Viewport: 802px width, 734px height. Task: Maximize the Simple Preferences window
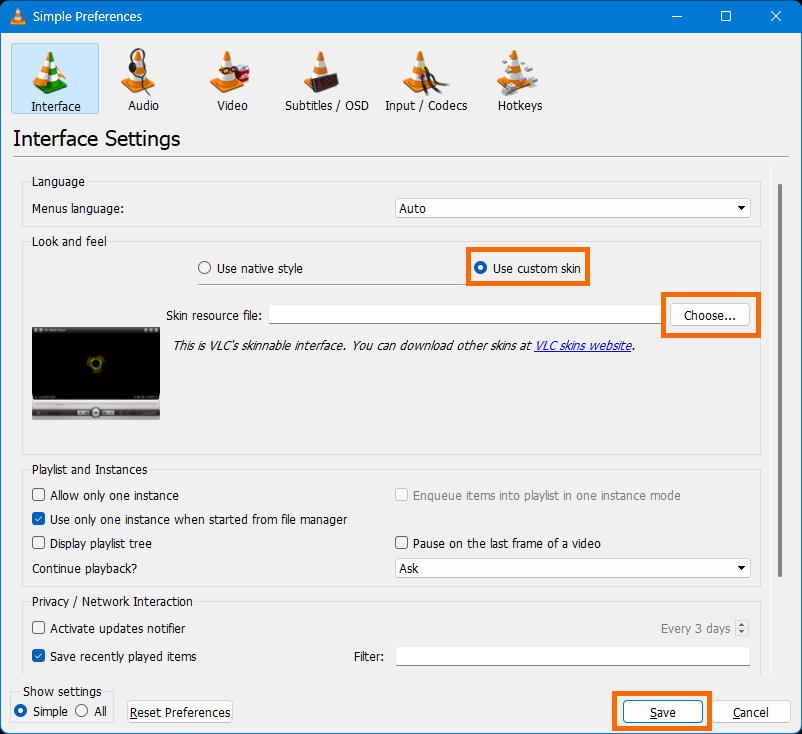pos(725,16)
